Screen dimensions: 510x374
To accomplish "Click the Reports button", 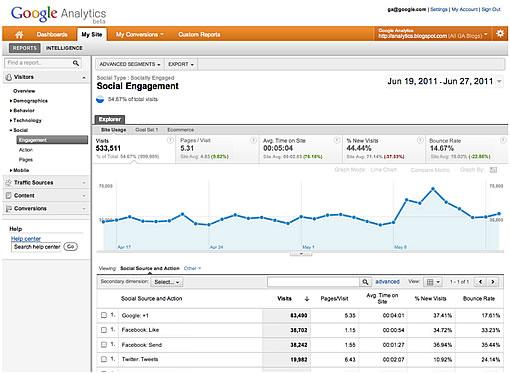I will (24, 48).
